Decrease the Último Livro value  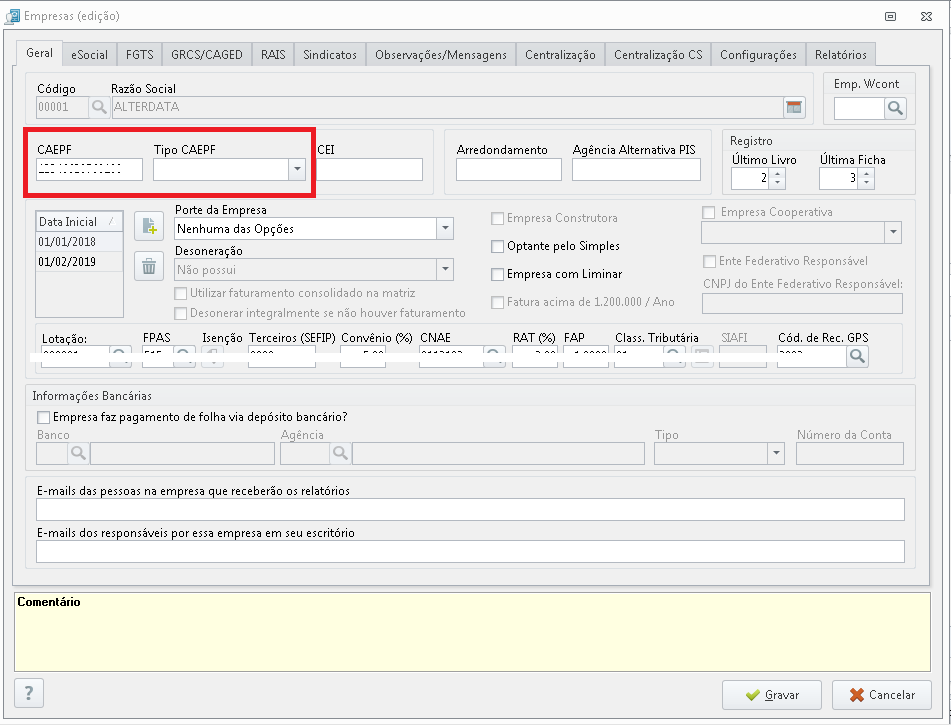pos(778,183)
